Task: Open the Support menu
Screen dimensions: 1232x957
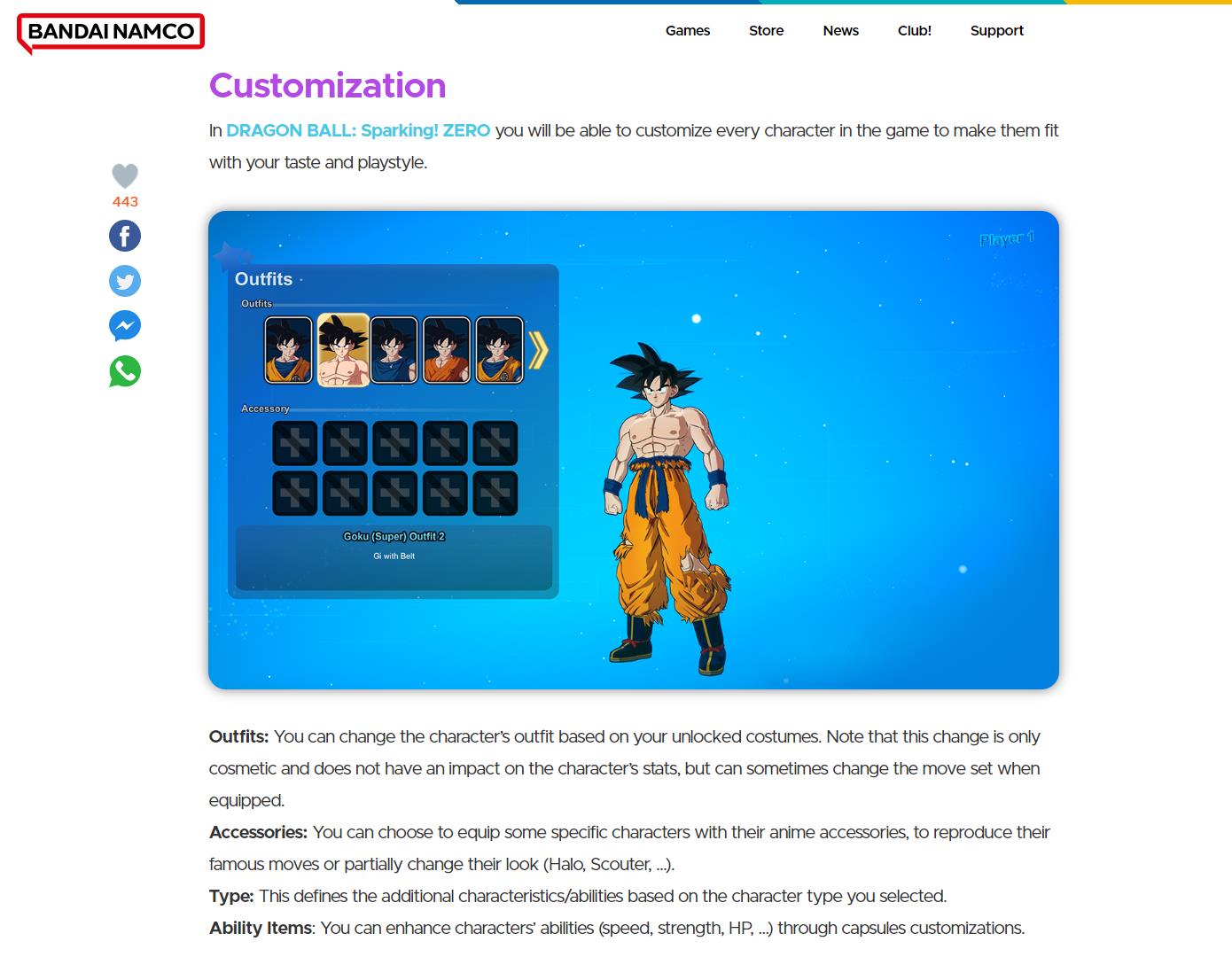Action: point(997,30)
